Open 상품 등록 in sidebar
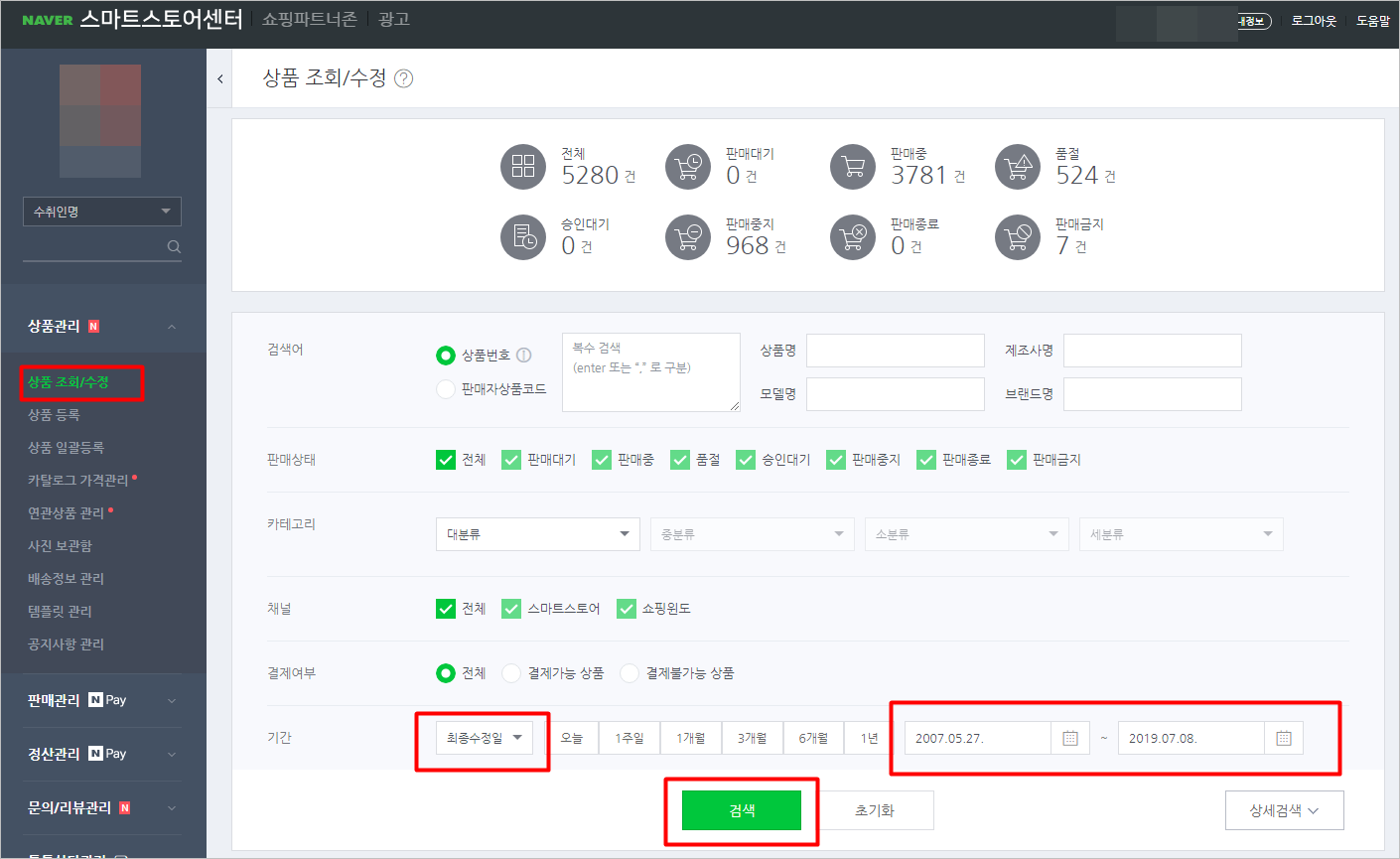 (x=54, y=415)
